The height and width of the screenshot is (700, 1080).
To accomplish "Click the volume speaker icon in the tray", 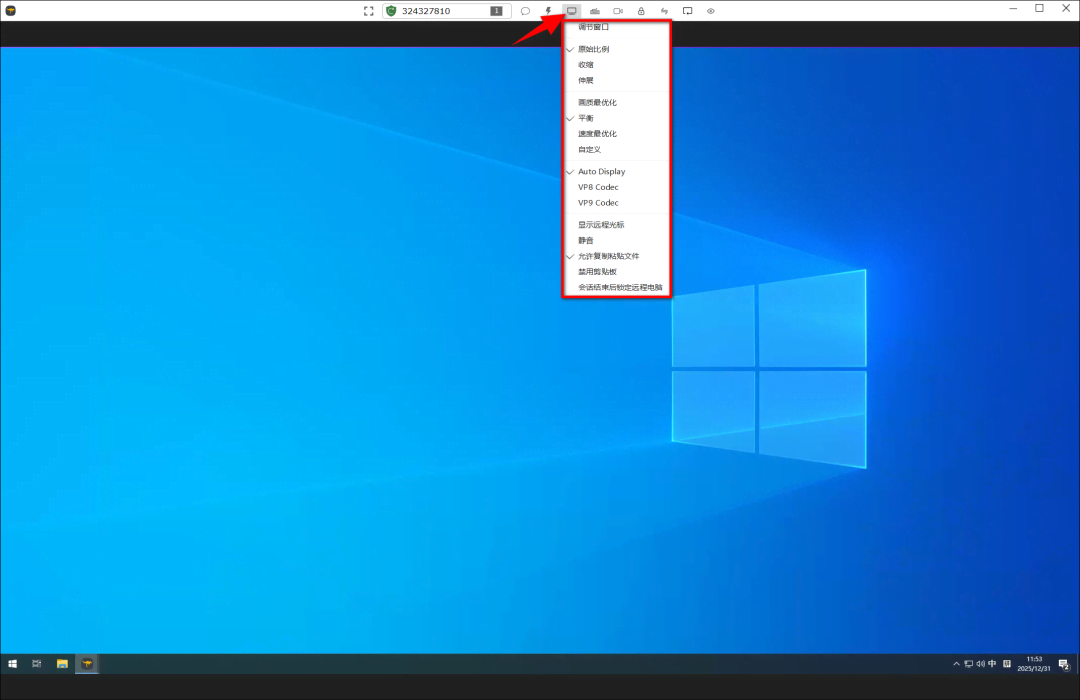I will click(980, 664).
